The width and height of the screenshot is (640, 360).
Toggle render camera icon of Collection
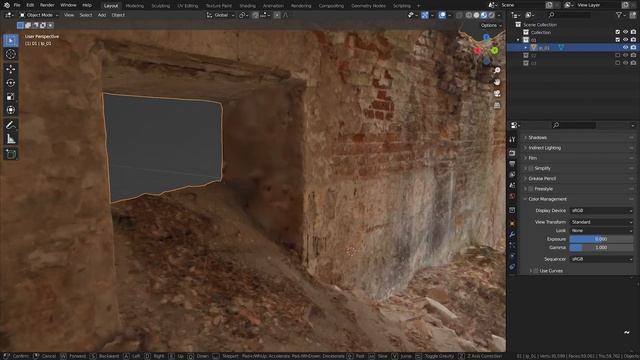coord(633,32)
